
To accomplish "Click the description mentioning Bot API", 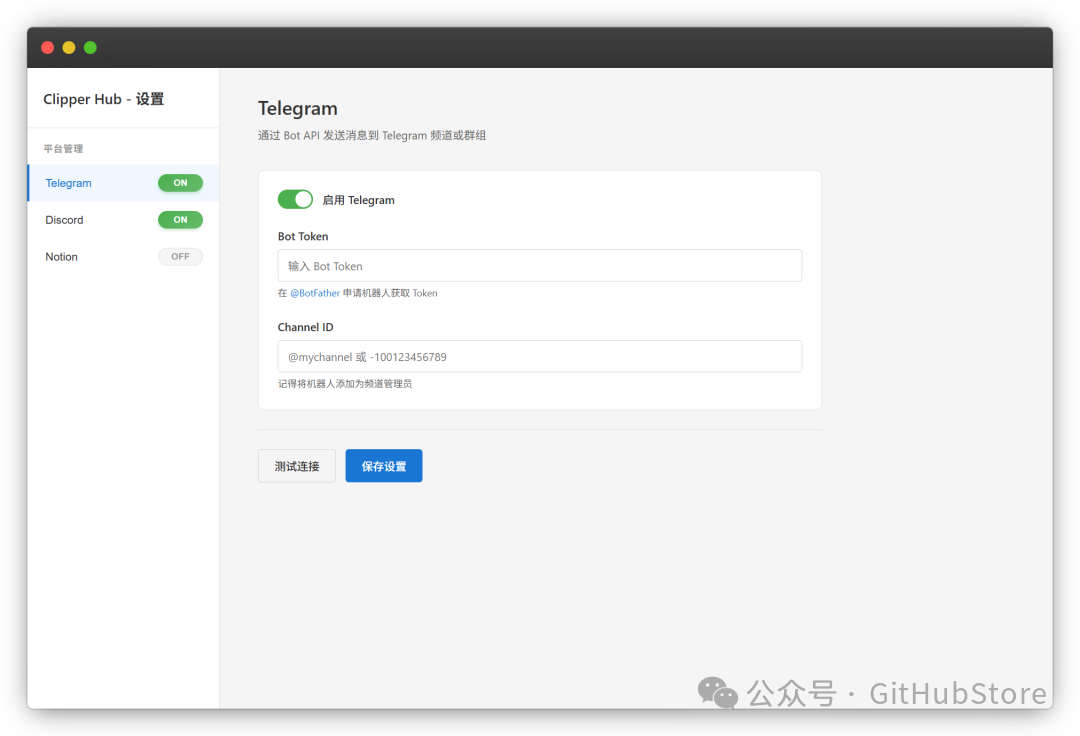I will (372, 136).
